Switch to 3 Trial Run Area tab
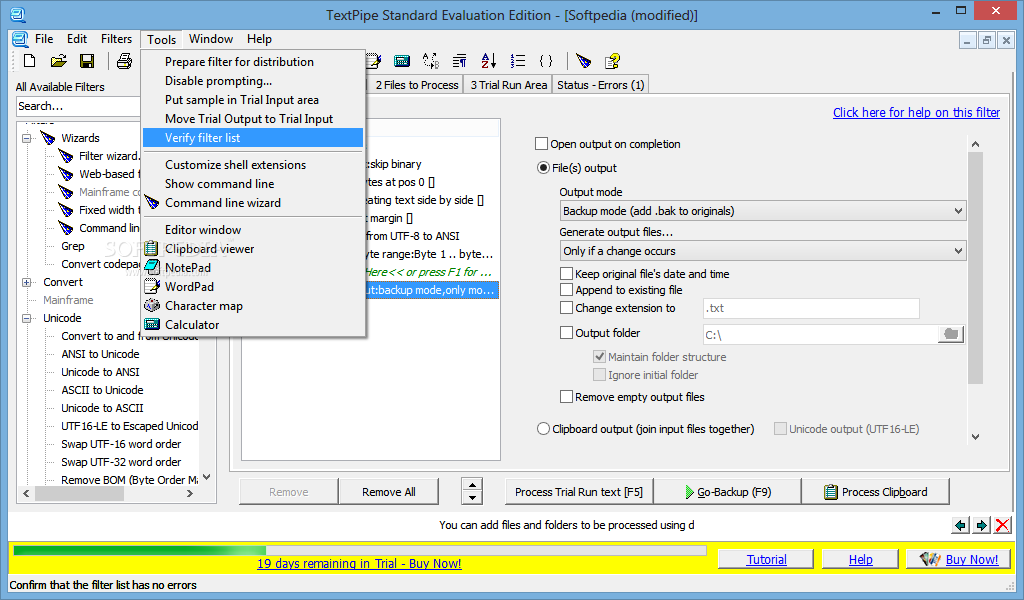Image resolution: width=1024 pixels, height=600 pixels. 508,85
